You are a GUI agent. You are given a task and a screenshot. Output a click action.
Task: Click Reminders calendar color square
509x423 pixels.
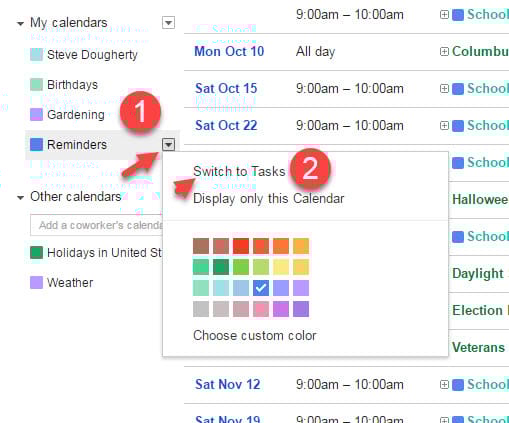coord(36,144)
